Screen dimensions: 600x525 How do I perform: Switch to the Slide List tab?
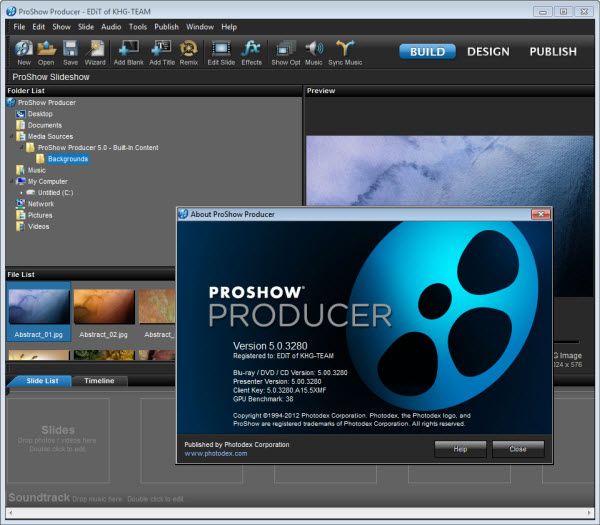click(41, 381)
